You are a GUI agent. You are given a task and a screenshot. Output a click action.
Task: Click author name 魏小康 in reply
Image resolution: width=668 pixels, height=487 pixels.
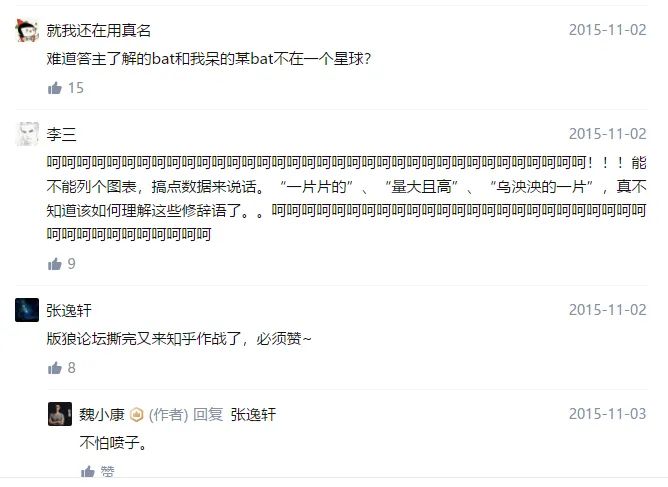point(102,415)
